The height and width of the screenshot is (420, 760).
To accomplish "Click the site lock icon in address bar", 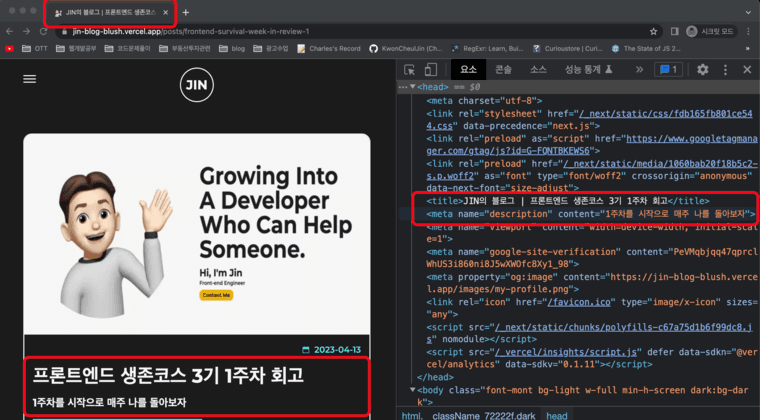I will click(64, 31).
